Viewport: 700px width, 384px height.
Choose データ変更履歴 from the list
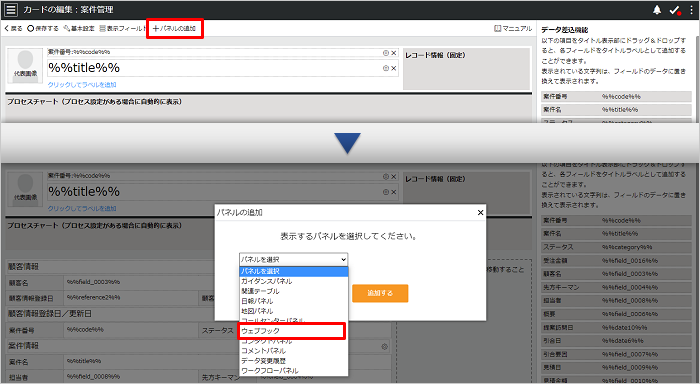pyautogui.click(x=293, y=361)
